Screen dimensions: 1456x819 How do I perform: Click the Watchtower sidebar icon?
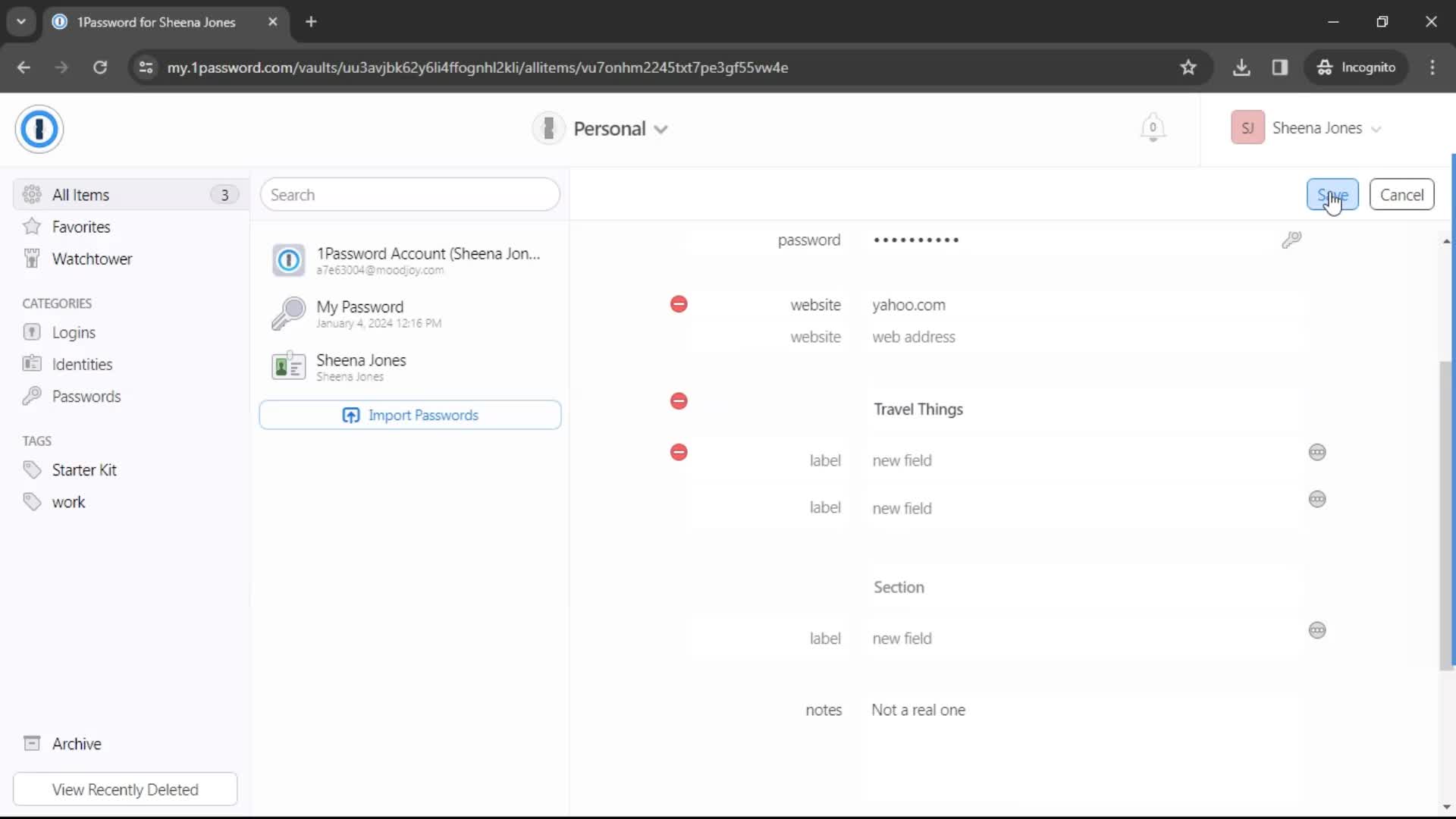coord(31,258)
